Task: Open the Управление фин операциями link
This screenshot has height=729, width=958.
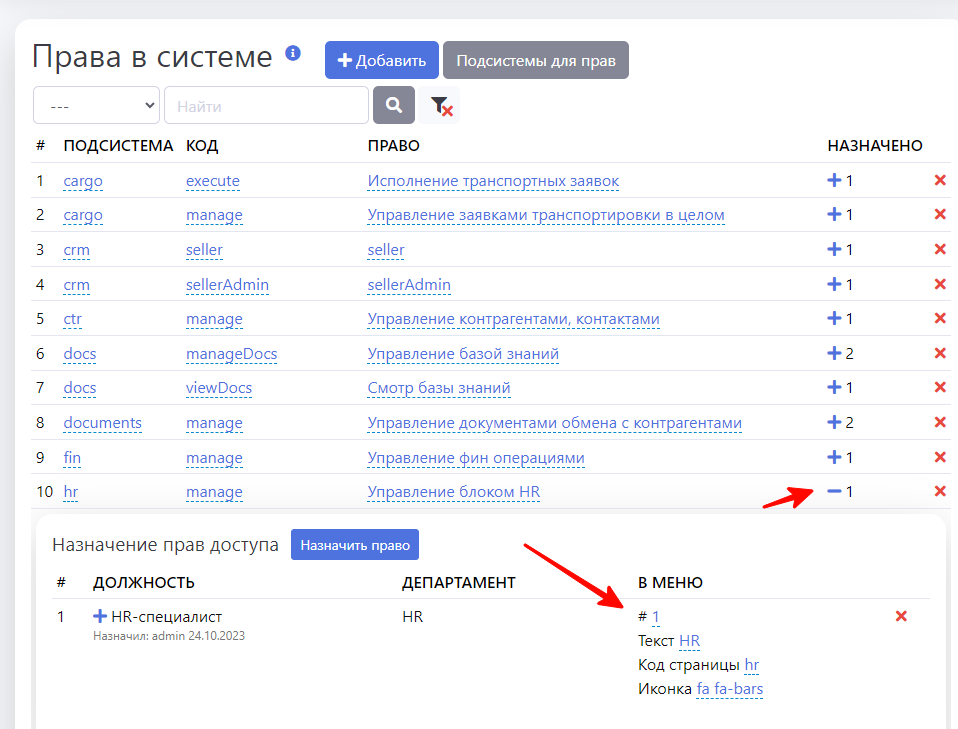Action: [x=475, y=458]
